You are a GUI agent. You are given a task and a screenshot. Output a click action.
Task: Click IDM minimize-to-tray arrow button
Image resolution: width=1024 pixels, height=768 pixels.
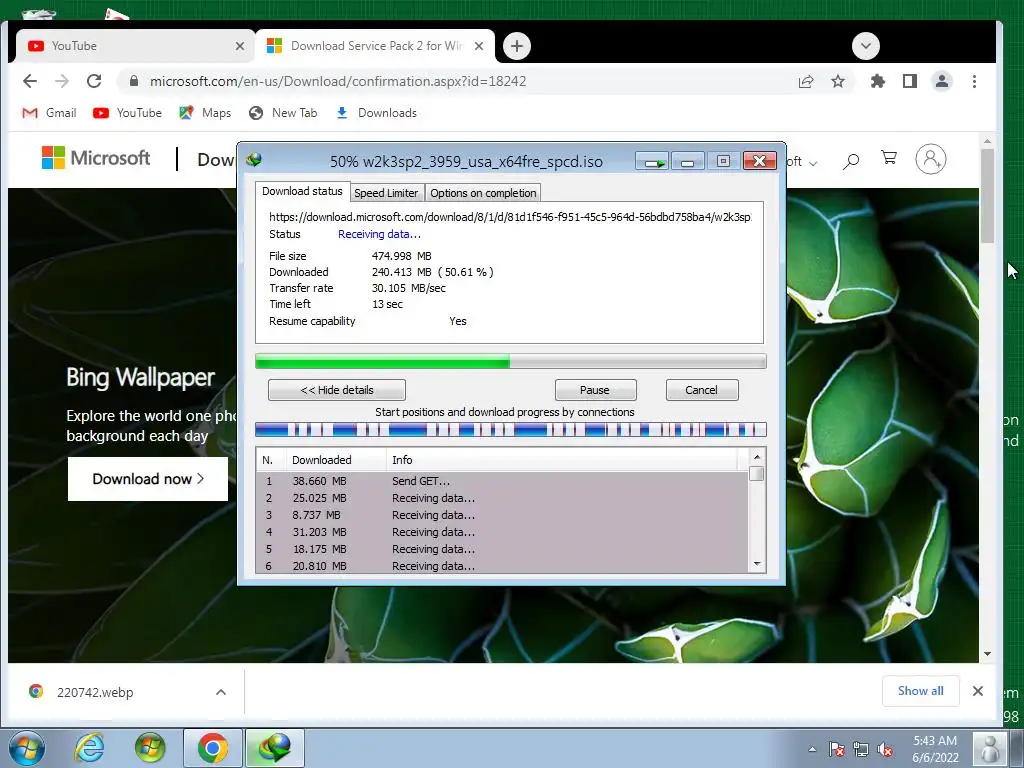click(652, 161)
